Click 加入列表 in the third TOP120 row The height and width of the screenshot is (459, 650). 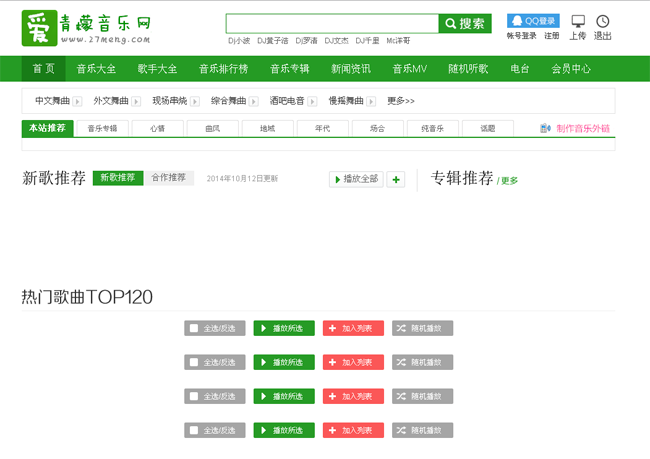(x=353, y=396)
